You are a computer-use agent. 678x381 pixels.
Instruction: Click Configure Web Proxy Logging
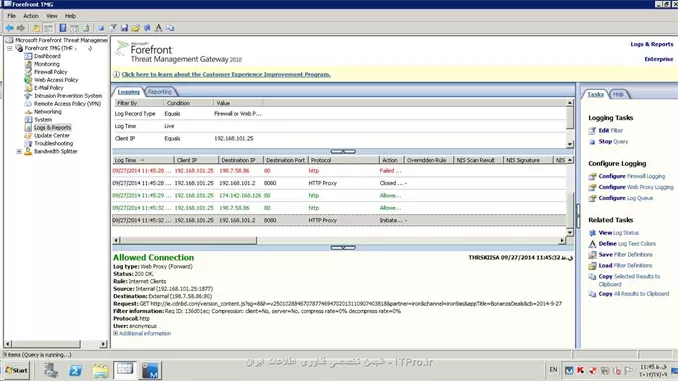coord(636,187)
